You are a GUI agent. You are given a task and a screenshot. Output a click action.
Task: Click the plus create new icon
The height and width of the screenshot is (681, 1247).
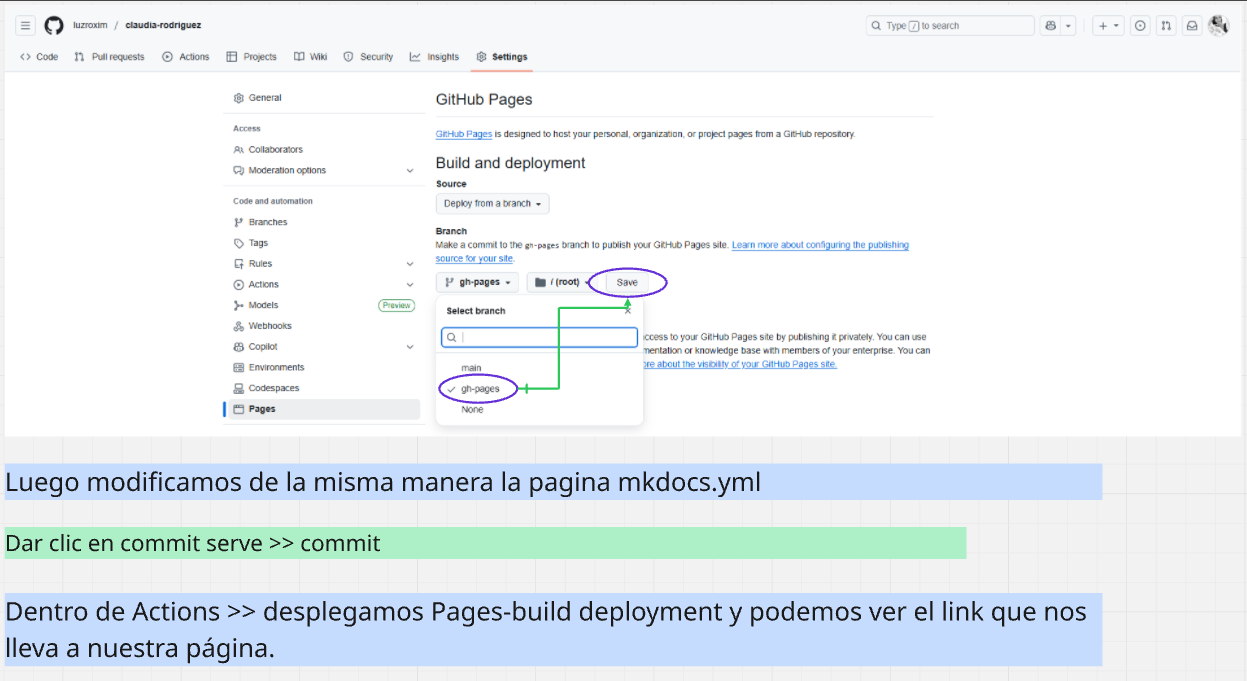(1104, 26)
